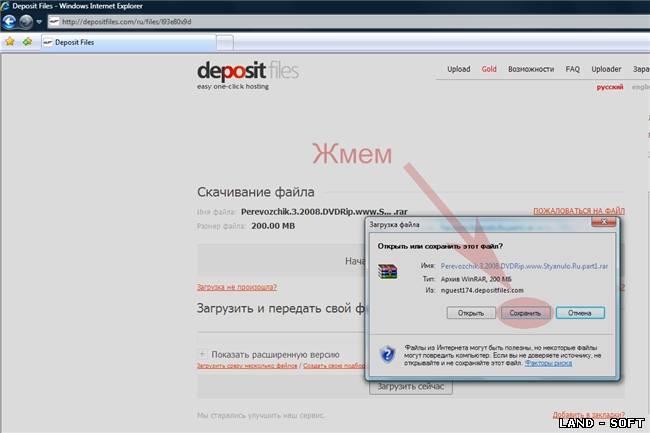Screen dimensions: 650x433
Task: Click Создать свою подборку link
Action: pyautogui.click(x=334, y=366)
